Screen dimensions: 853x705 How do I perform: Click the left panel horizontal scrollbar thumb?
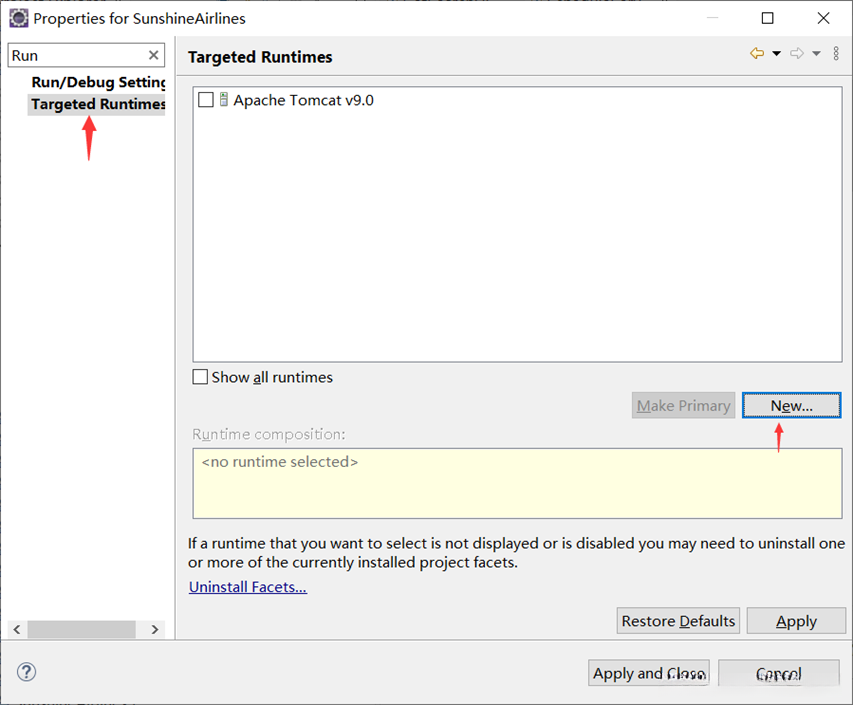[x=81, y=629]
